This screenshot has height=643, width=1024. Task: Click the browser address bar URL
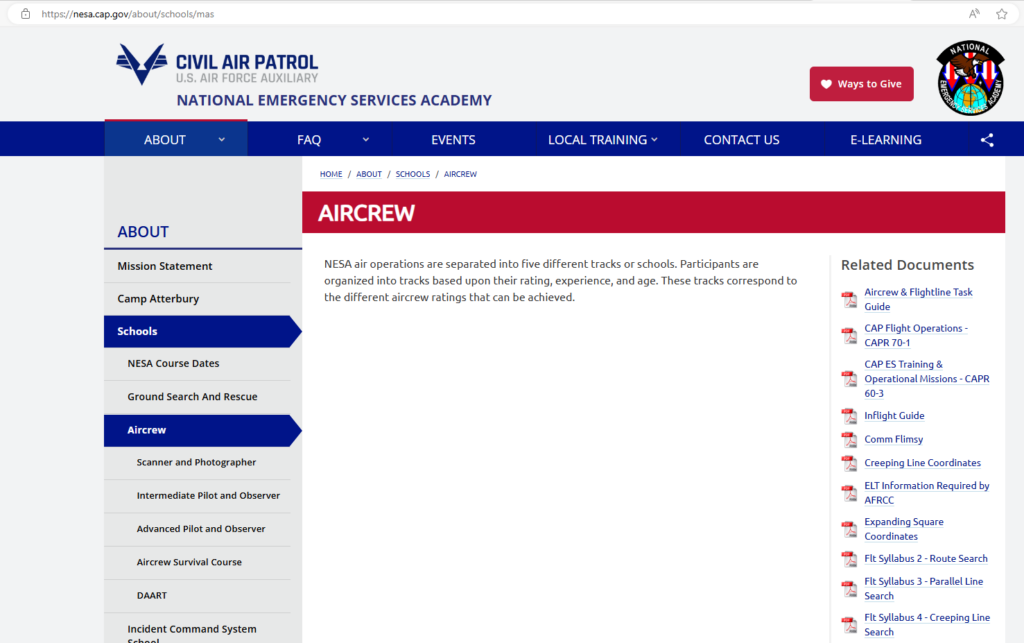click(x=128, y=14)
